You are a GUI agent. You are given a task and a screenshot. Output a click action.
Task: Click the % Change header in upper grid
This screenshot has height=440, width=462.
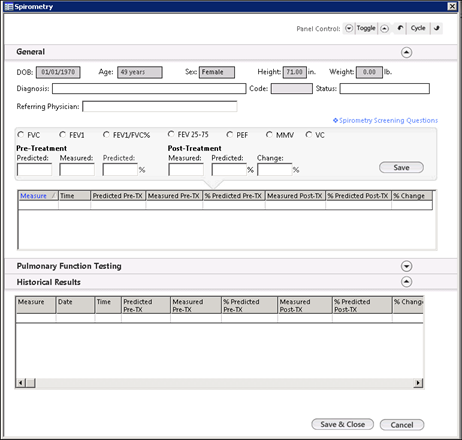pyautogui.click(x=412, y=196)
